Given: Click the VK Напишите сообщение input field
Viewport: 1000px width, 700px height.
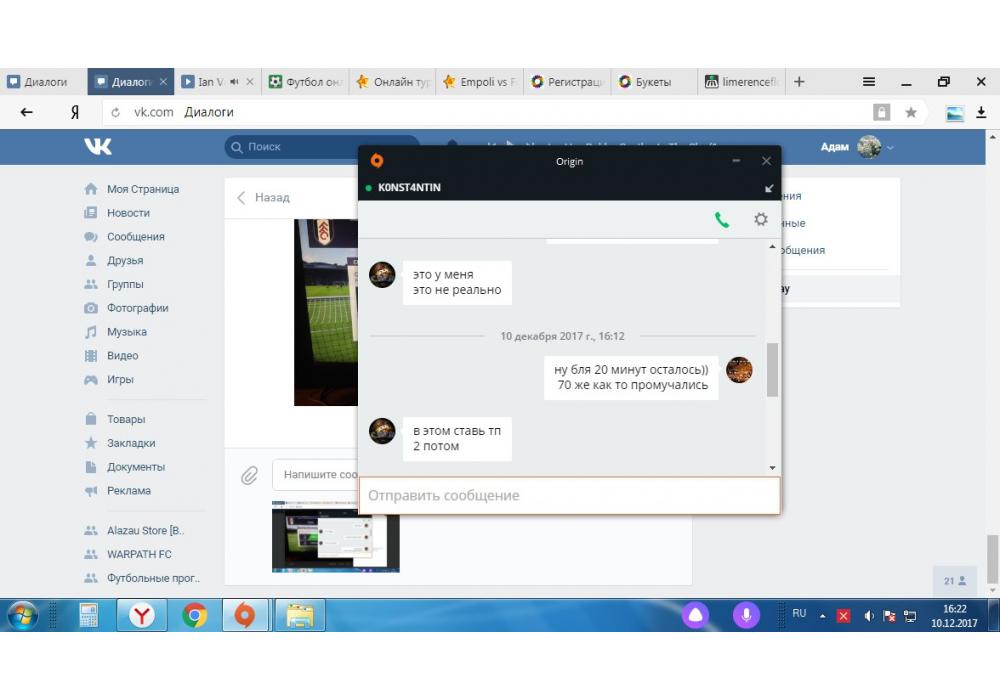Looking at the screenshot, I should coord(315,474).
